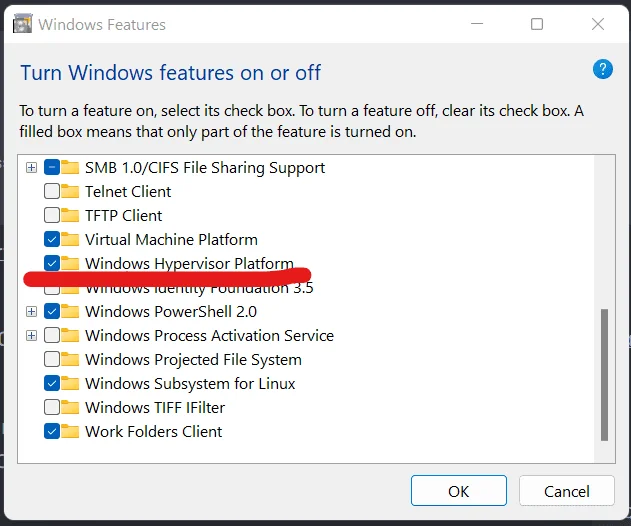Screen dimensions: 631x526
Task: Click the Virtual Machine Platform folder icon
Action: coord(70,239)
